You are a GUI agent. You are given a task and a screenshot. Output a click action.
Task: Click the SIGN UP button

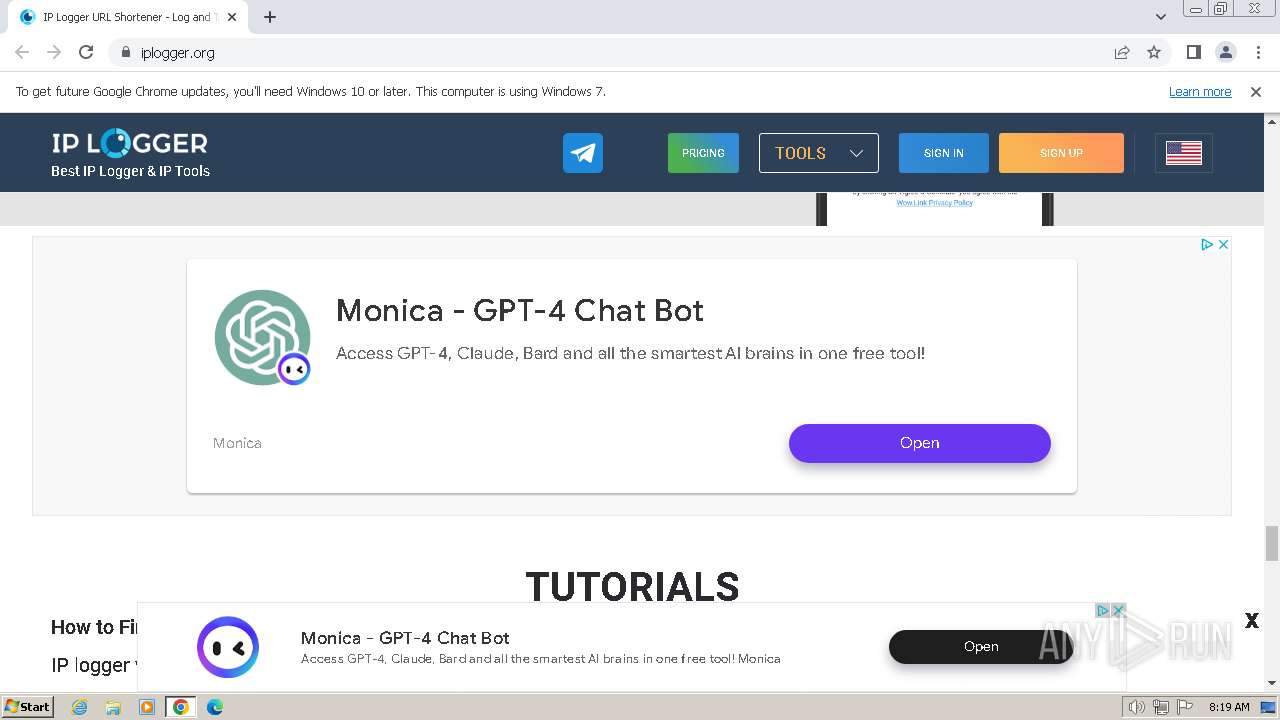[1061, 153]
